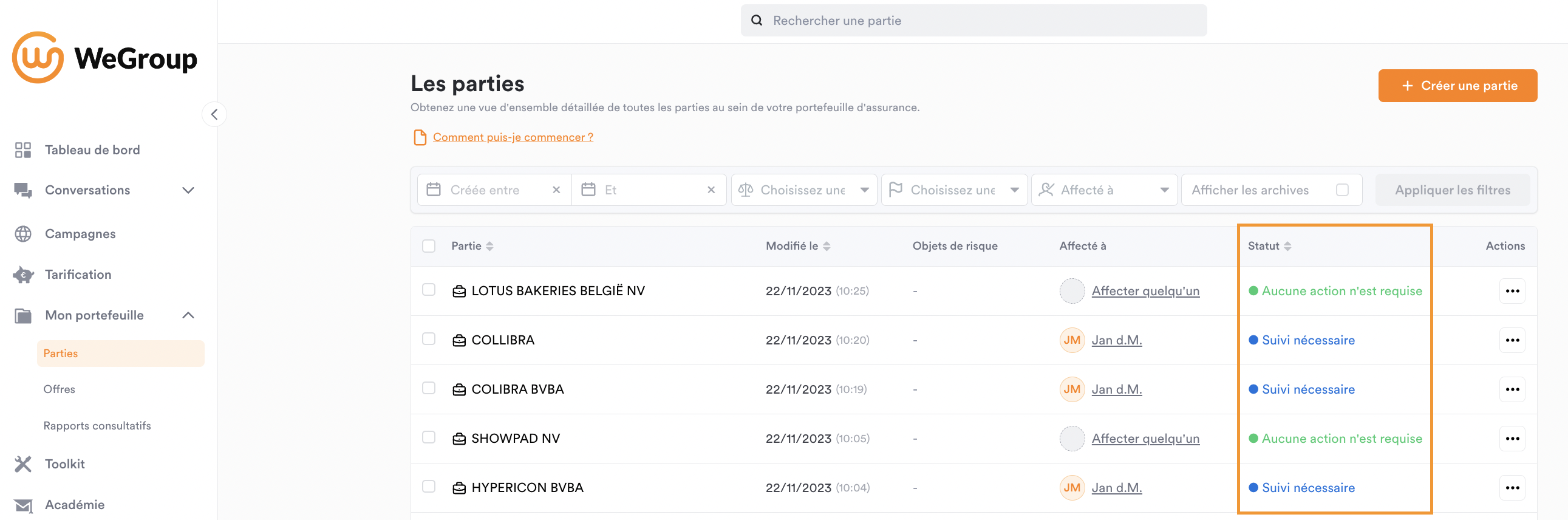Click the Tarification piggy bank icon

(23, 275)
